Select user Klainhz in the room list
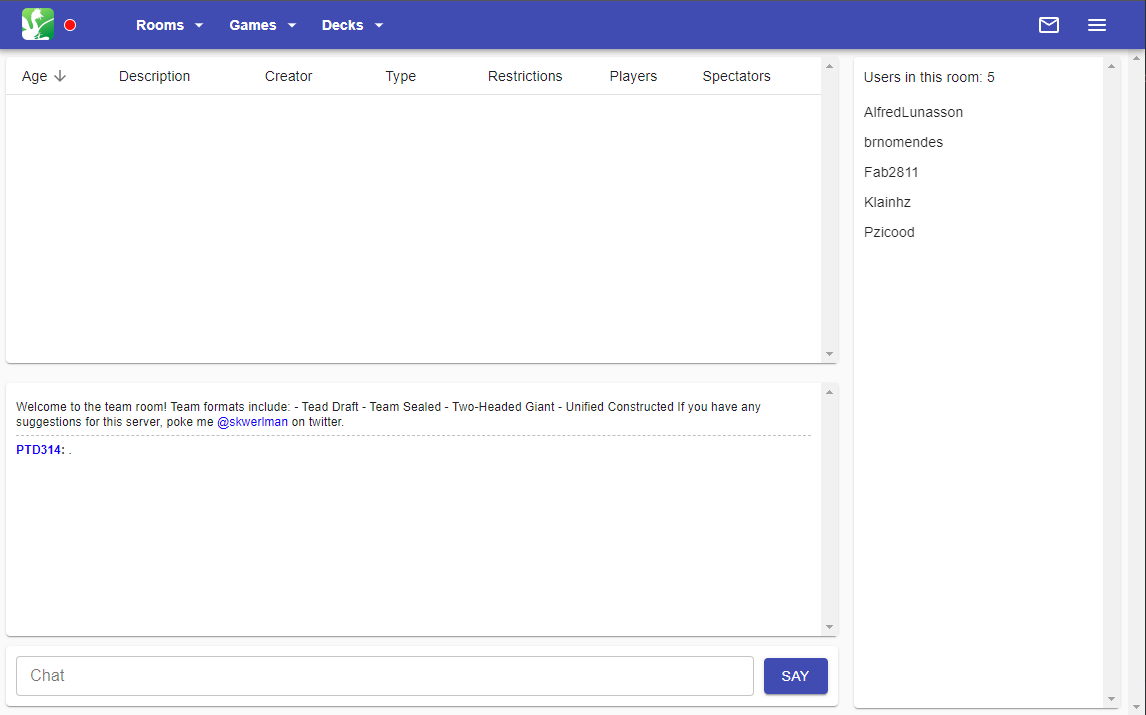Image resolution: width=1146 pixels, height=715 pixels. (x=887, y=202)
